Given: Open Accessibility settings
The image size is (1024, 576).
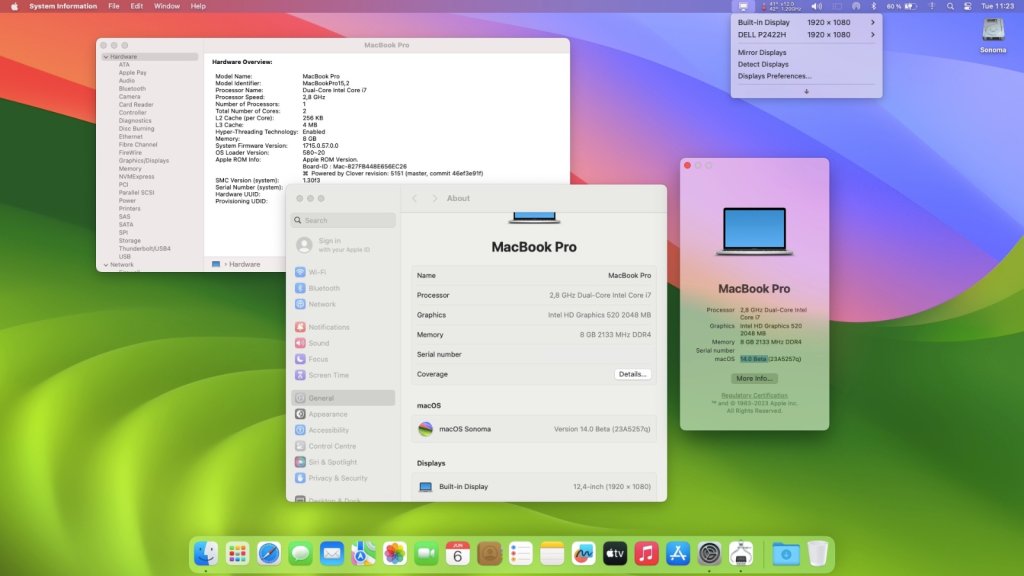Looking at the screenshot, I should pyautogui.click(x=328, y=430).
